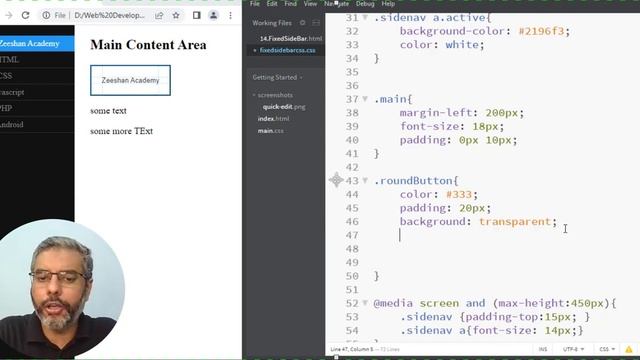Click the browser address bar URL
This screenshot has height=360, width=640.
(x=109, y=16)
